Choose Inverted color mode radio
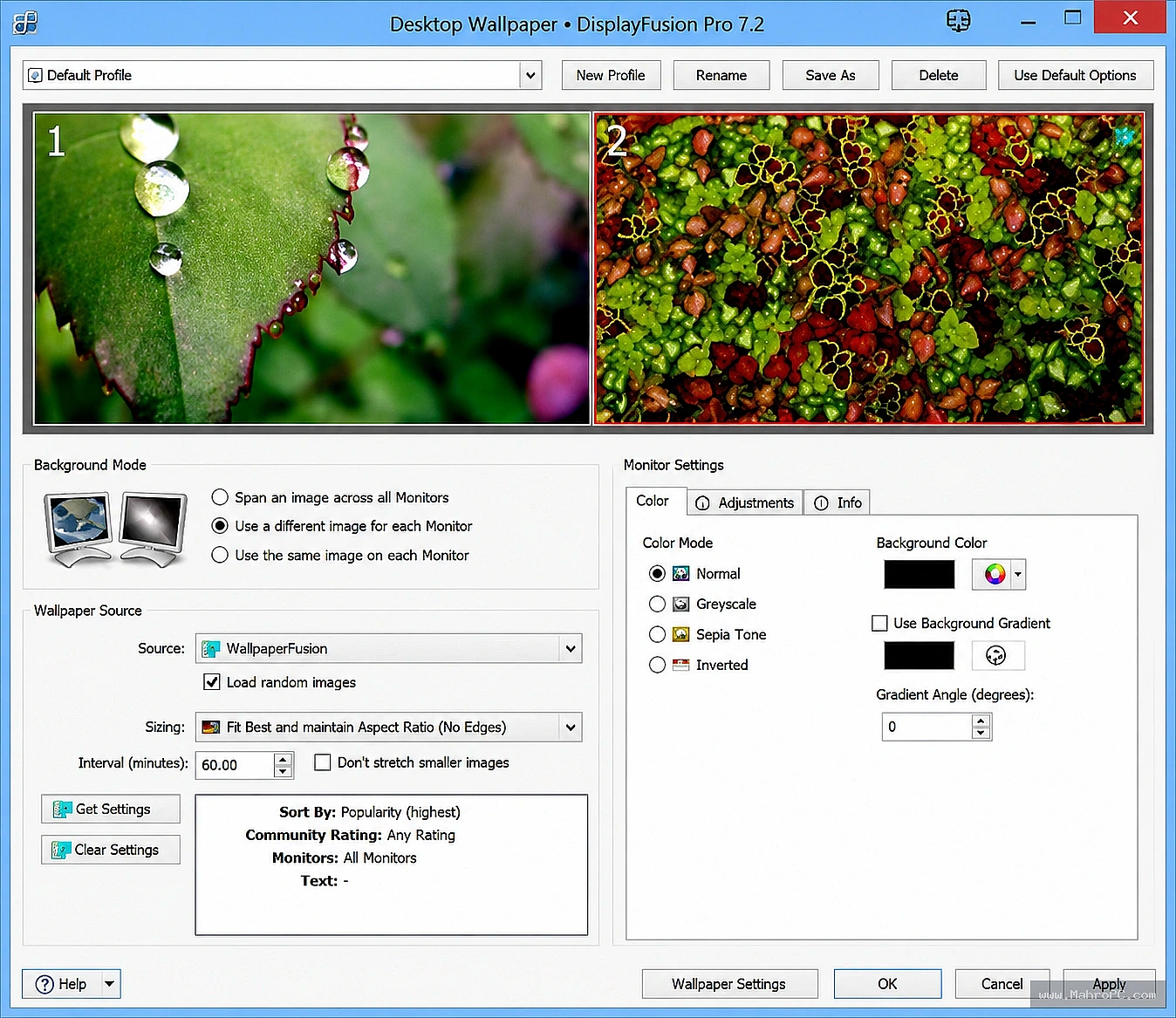This screenshot has width=1176, height=1018. coord(658,665)
